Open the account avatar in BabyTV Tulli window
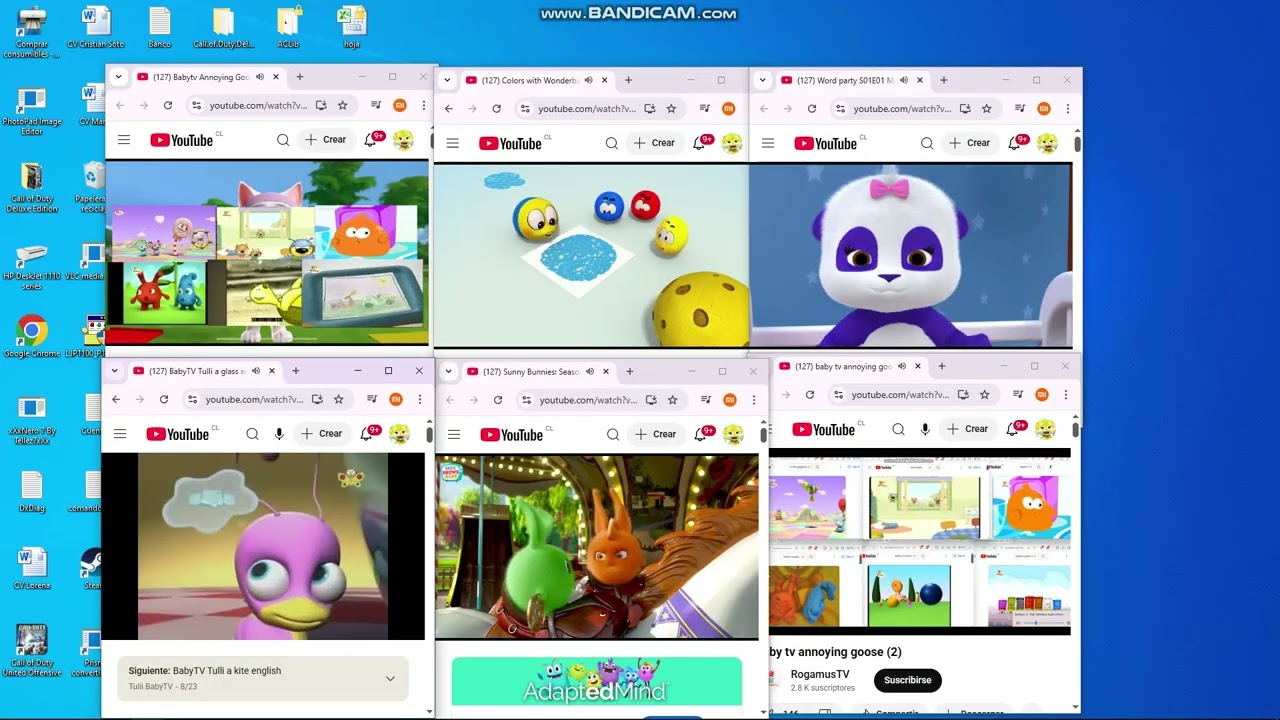The image size is (1280, 720). point(399,434)
